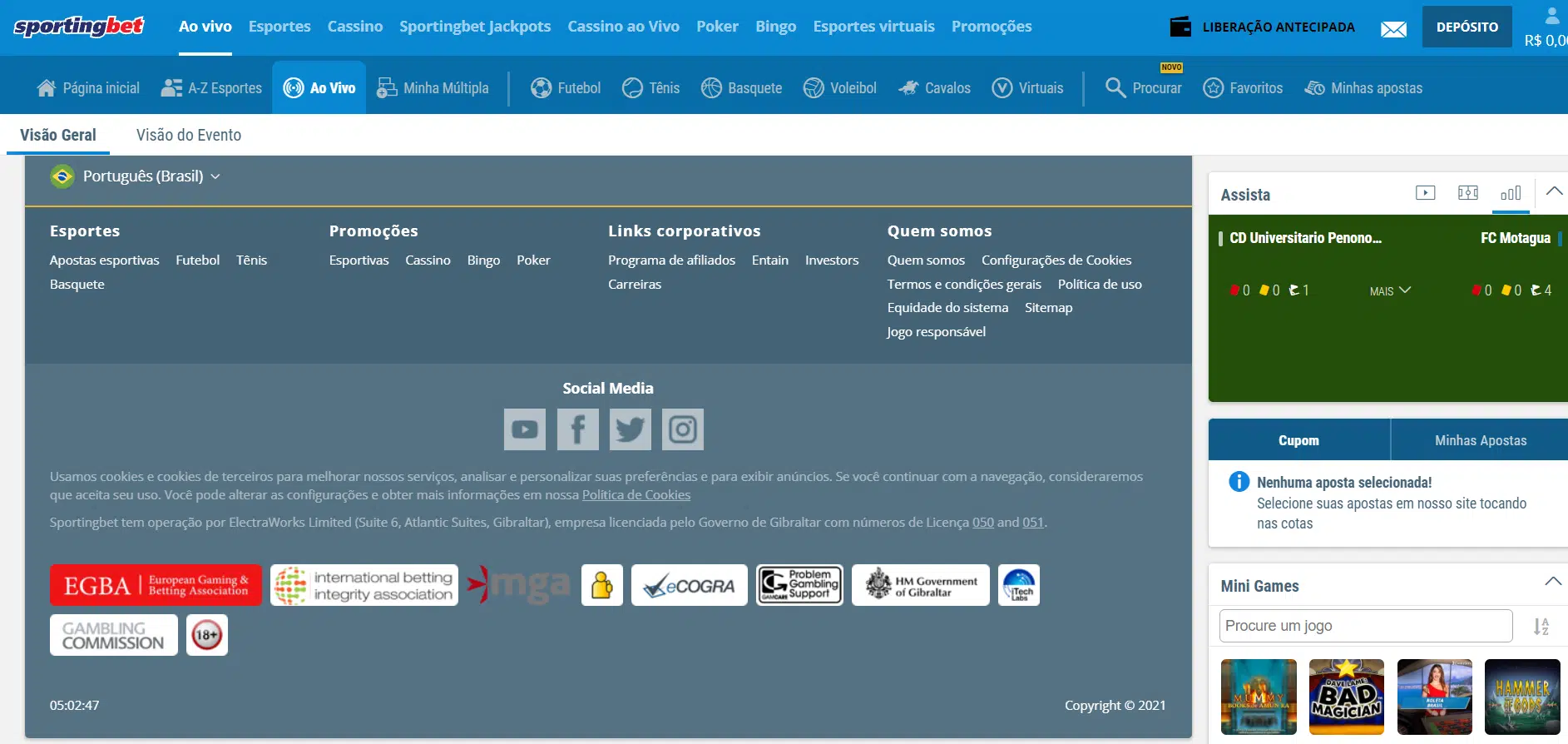Select the Cupom tab
1568x744 pixels.
click(1299, 440)
